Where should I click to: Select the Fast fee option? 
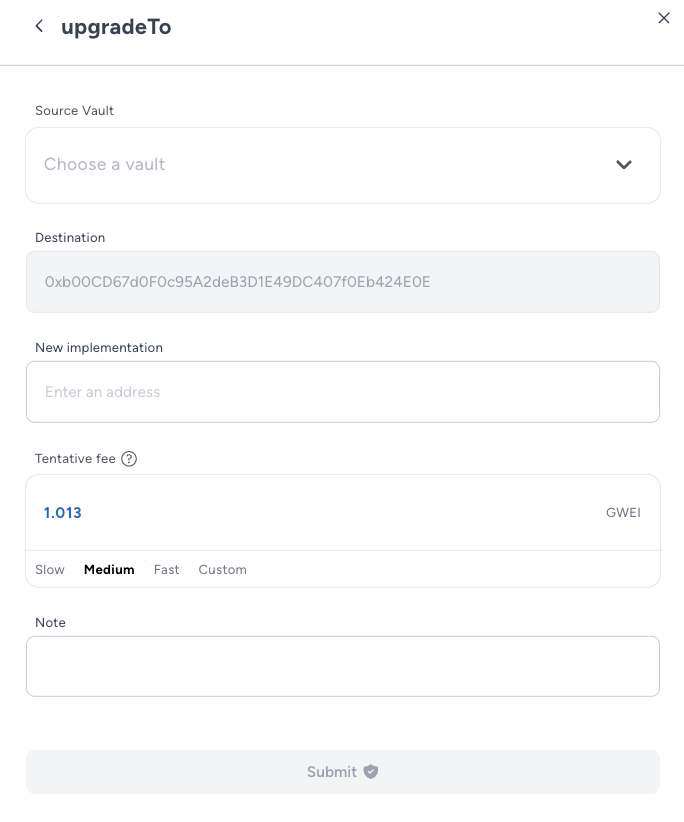tap(166, 569)
